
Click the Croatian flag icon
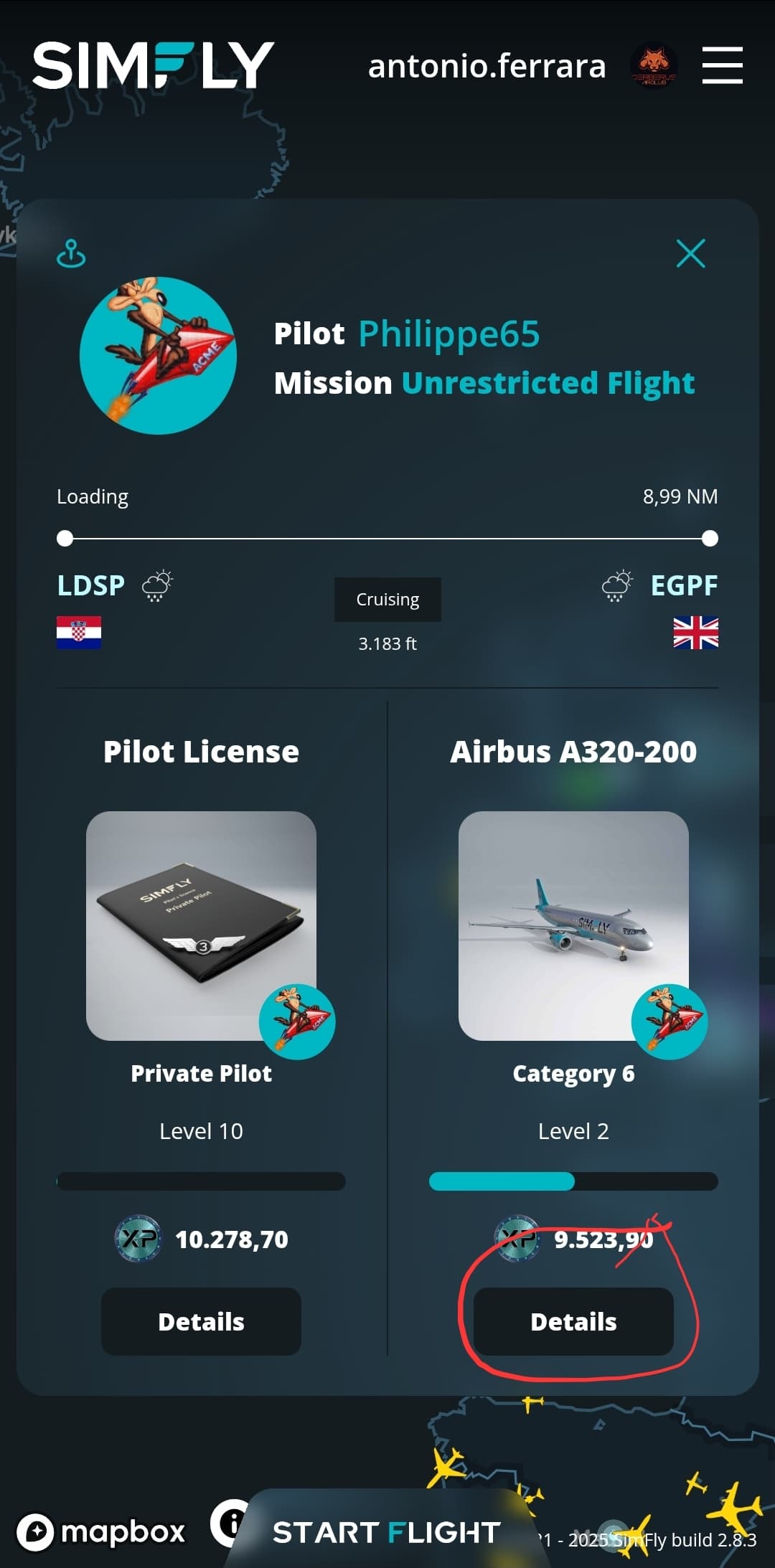point(79,633)
